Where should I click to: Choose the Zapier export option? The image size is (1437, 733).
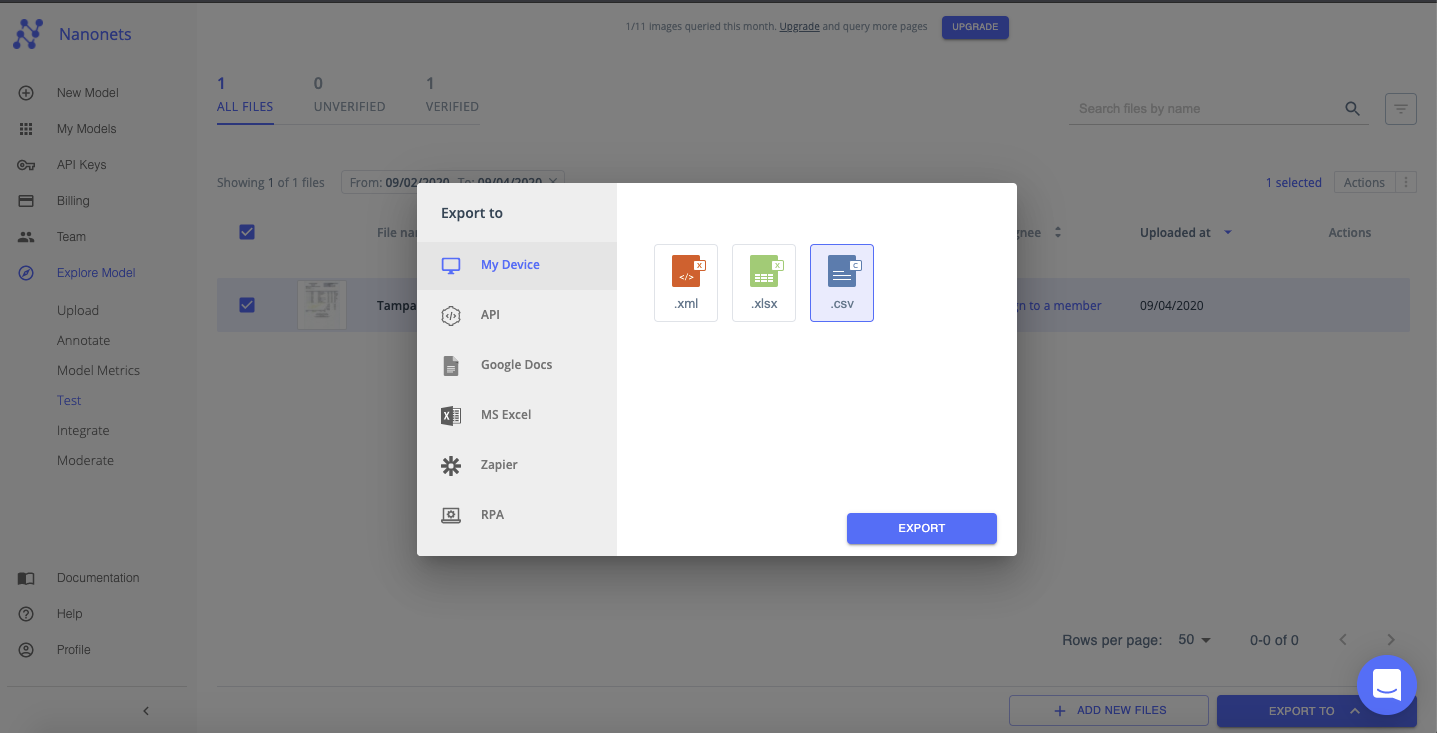pos(499,465)
